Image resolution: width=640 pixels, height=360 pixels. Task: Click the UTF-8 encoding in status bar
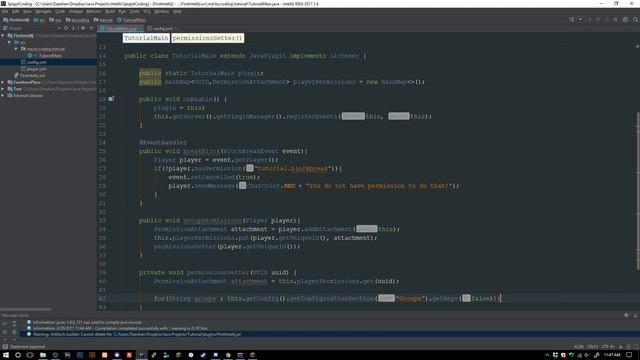(608, 347)
